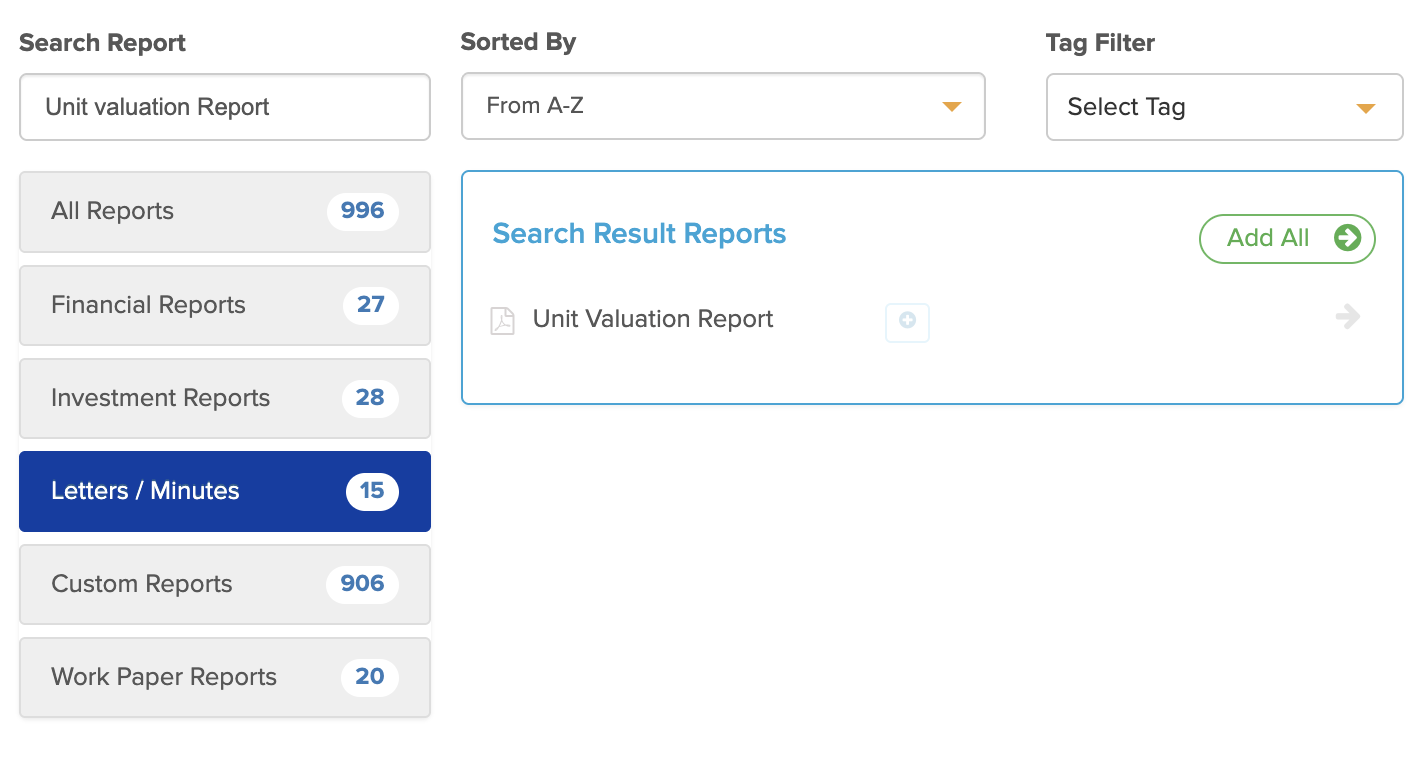Select the All Reports category
Screen dimensions: 1414x768
click(225, 212)
